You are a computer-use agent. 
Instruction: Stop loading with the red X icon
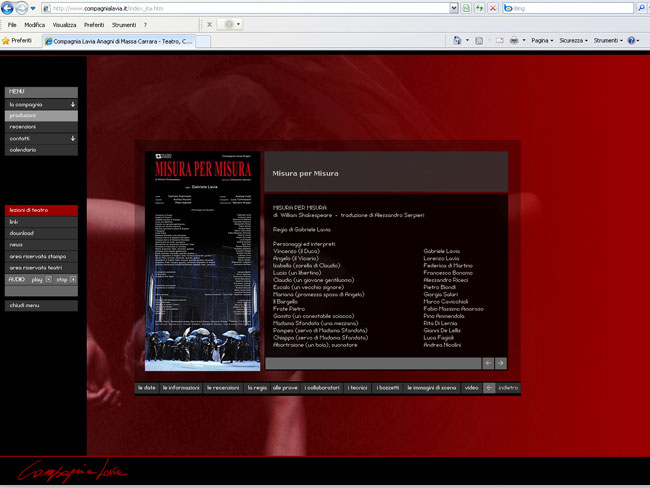coord(493,8)
